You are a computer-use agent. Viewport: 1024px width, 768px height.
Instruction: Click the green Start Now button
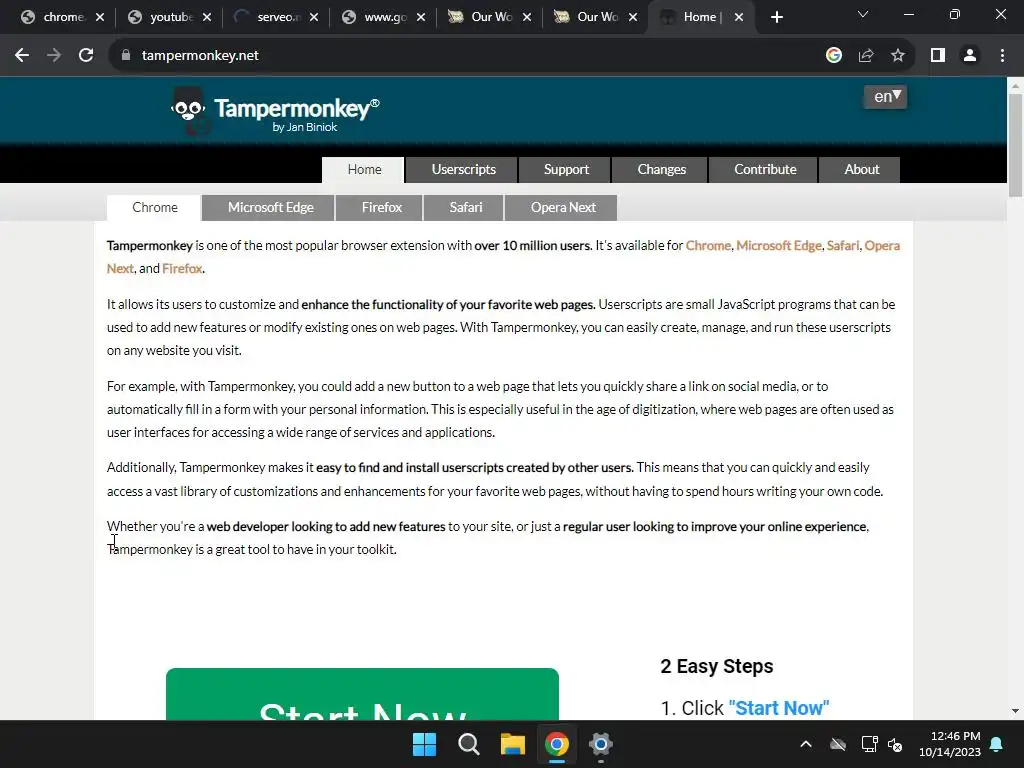click(x=362, y=694)
